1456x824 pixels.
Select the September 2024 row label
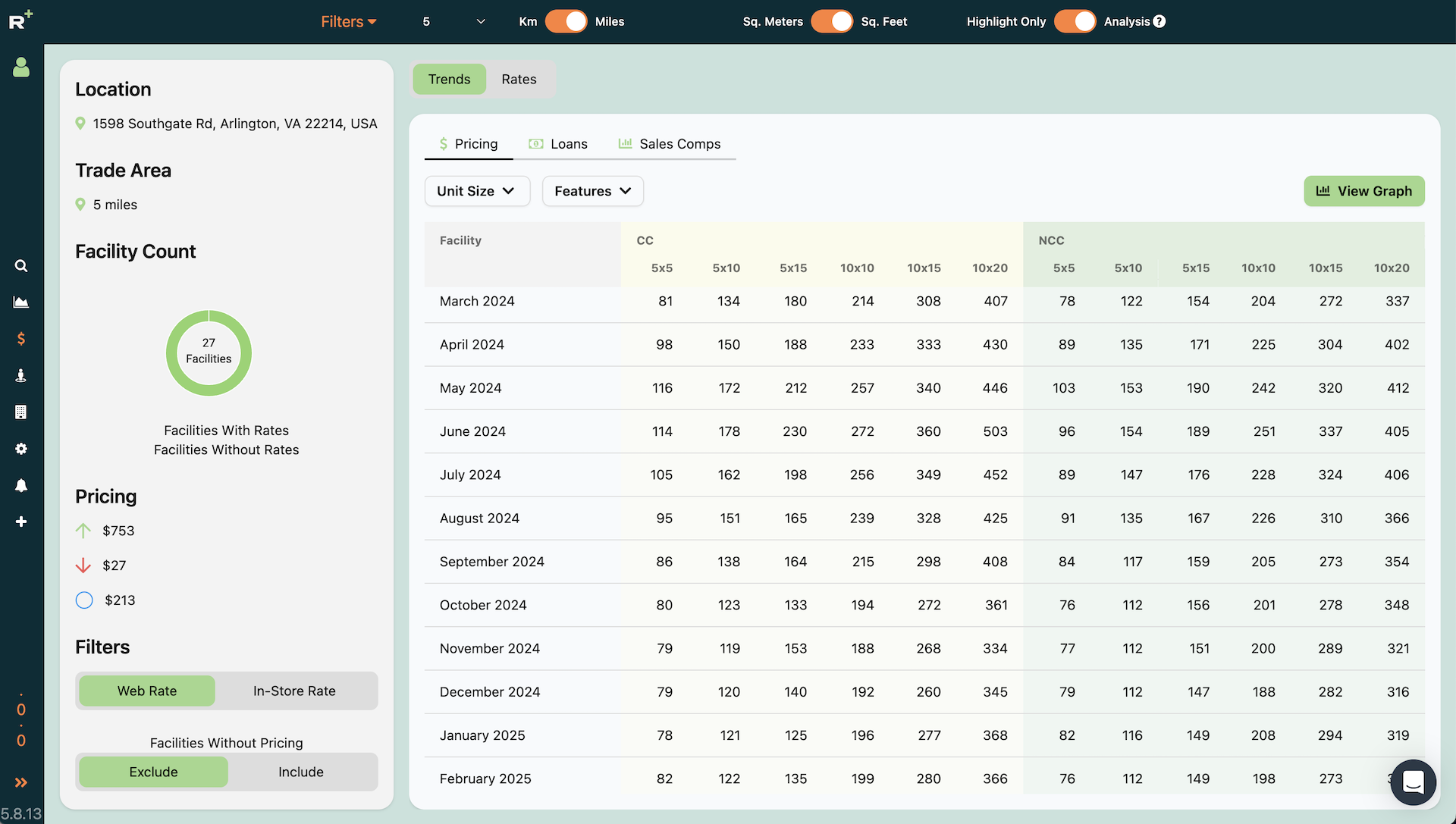click(x=492, y=562)
